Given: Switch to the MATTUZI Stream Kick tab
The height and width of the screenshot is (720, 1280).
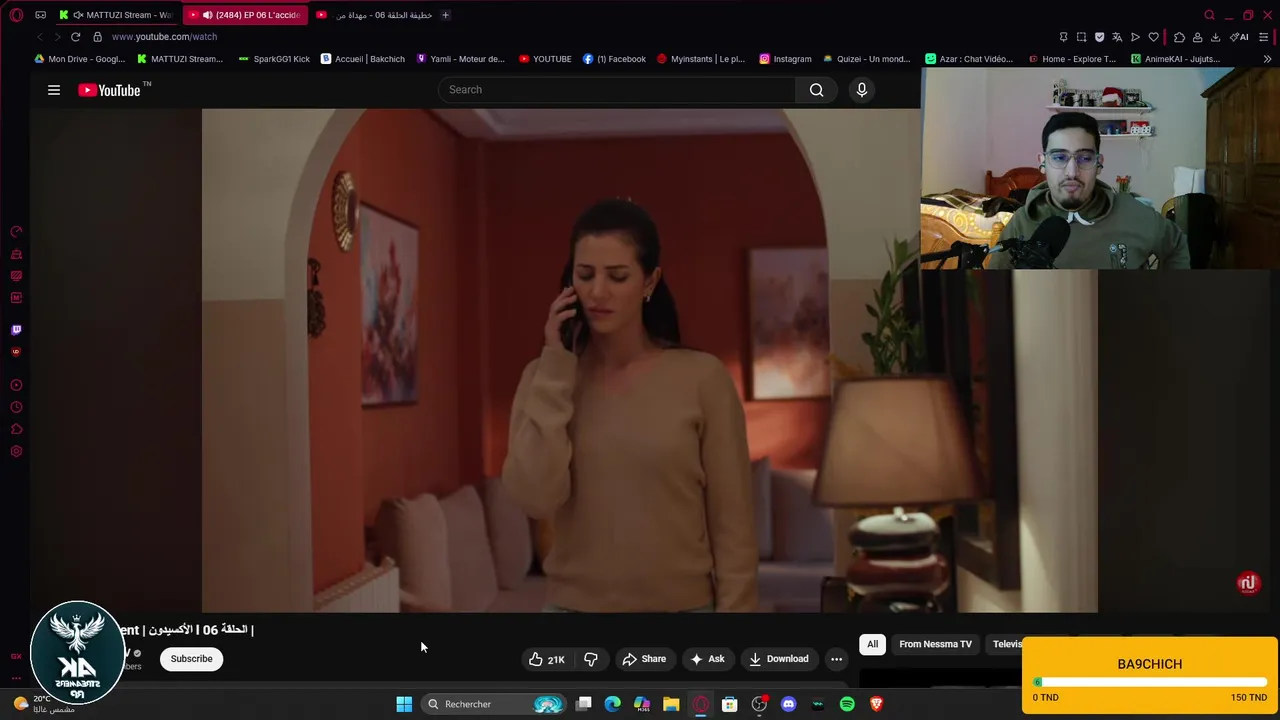Looking at the screenshot, I should point(116,15).
